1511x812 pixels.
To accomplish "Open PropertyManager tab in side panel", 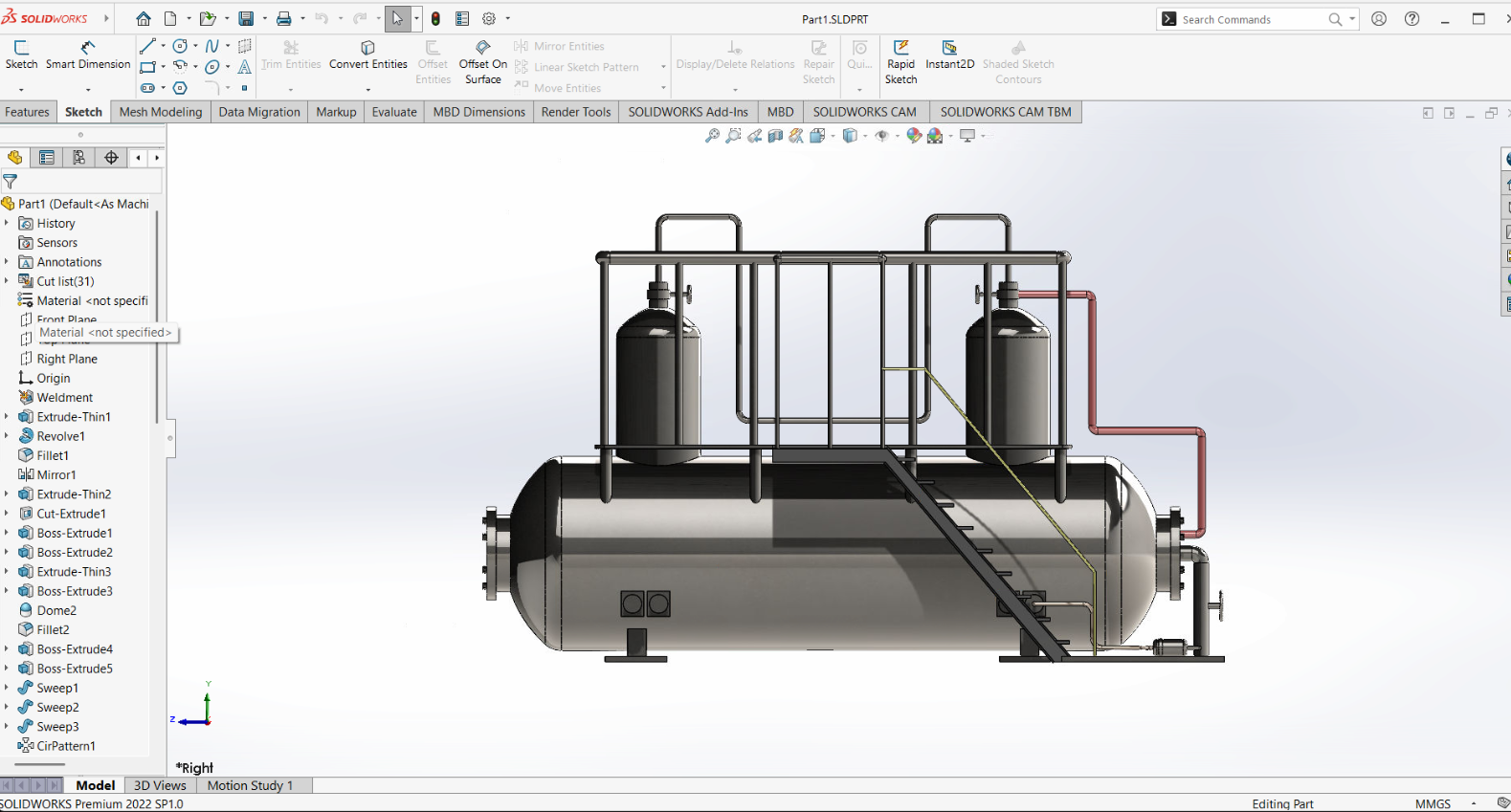I will 47,158.
